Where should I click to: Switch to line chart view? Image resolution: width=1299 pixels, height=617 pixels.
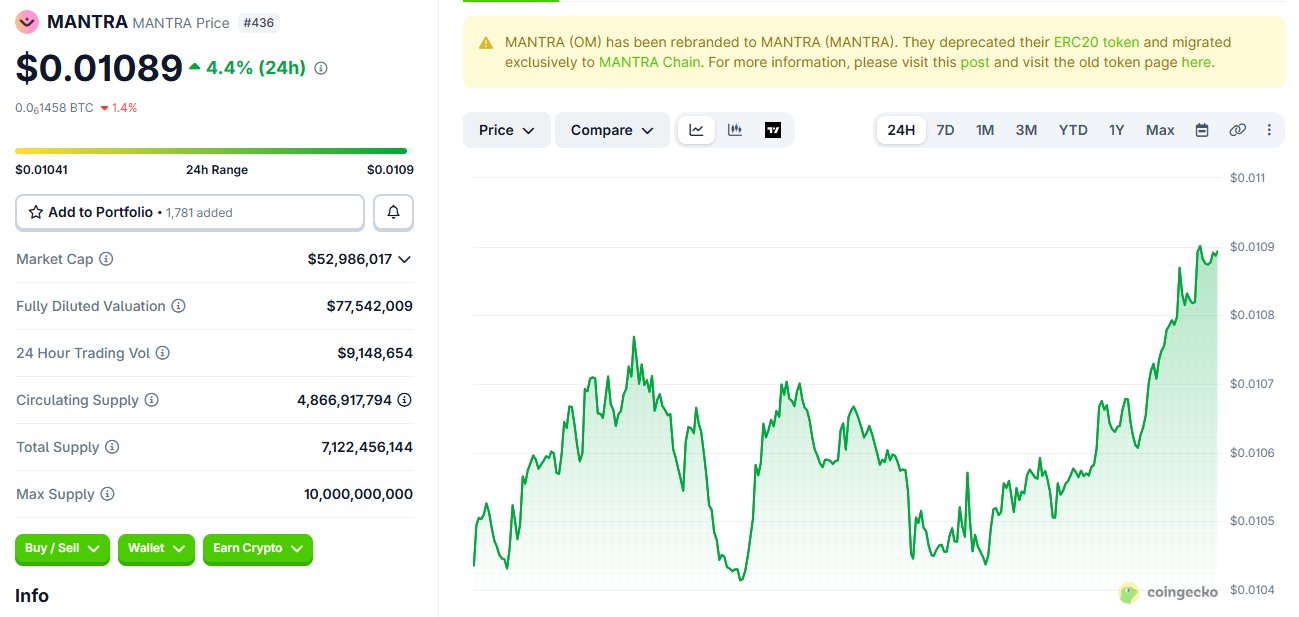696,130
